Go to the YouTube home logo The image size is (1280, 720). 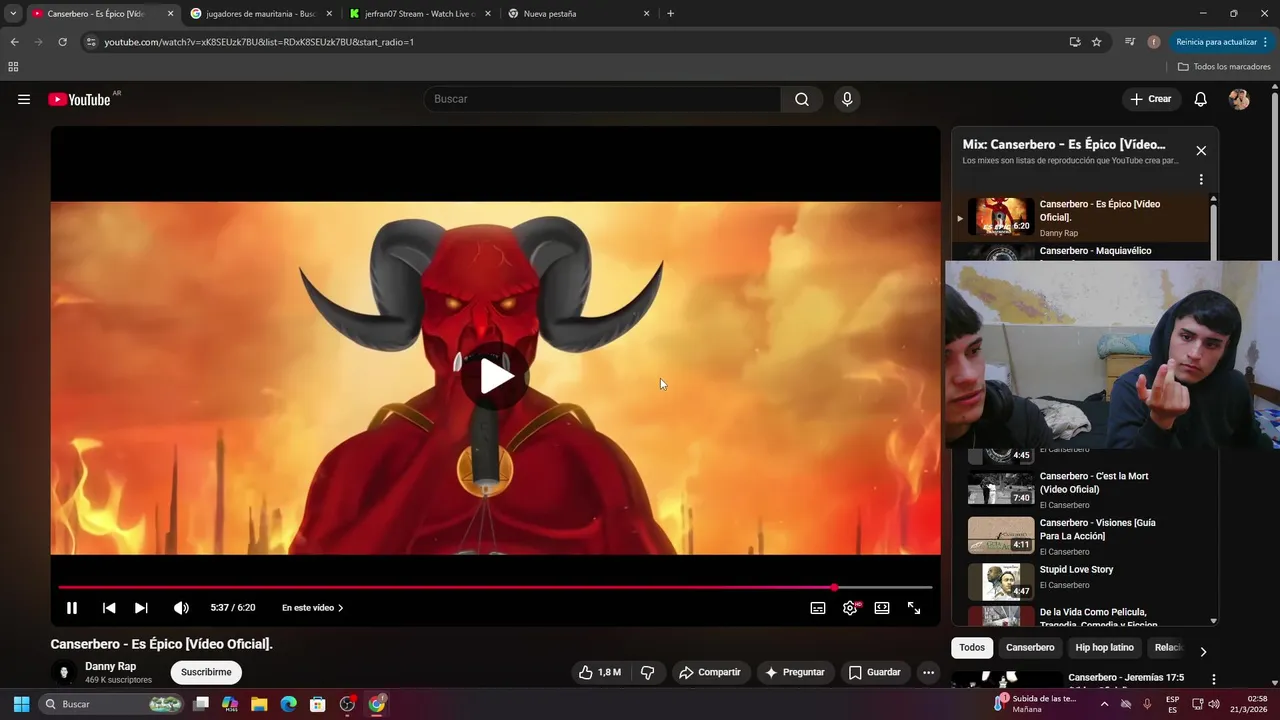[80, 99]
